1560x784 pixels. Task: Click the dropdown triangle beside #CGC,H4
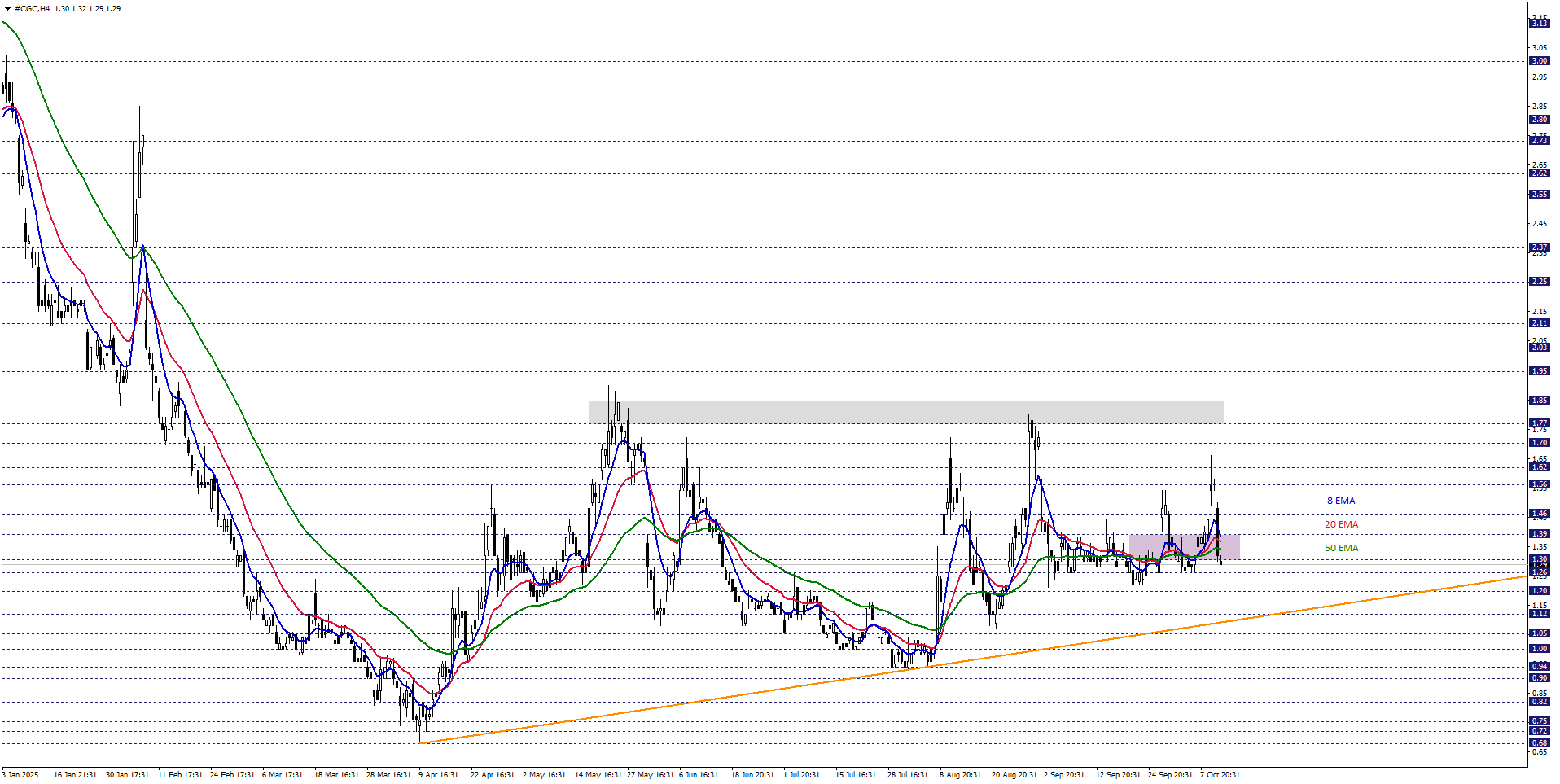pyautogui.click(x=8, y=9)
